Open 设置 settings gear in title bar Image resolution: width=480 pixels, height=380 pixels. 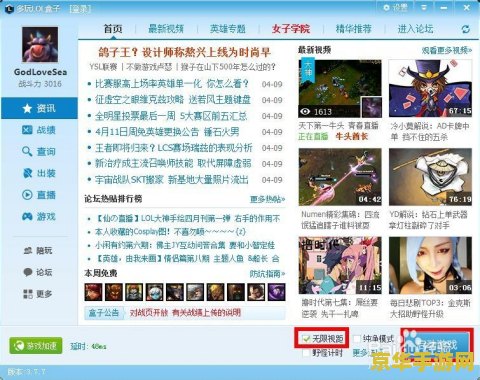[x=395, y=7]
